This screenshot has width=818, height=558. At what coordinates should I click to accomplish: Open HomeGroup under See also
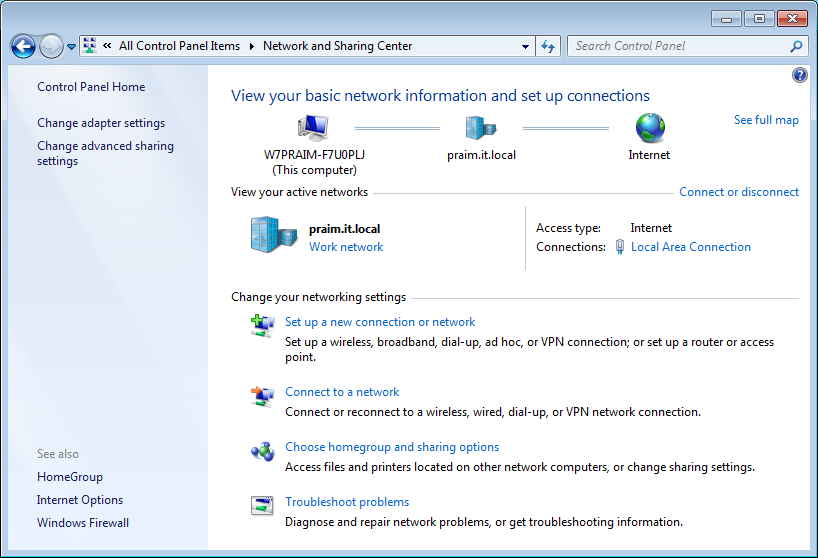pyautogui.click(x=70, y=477)
